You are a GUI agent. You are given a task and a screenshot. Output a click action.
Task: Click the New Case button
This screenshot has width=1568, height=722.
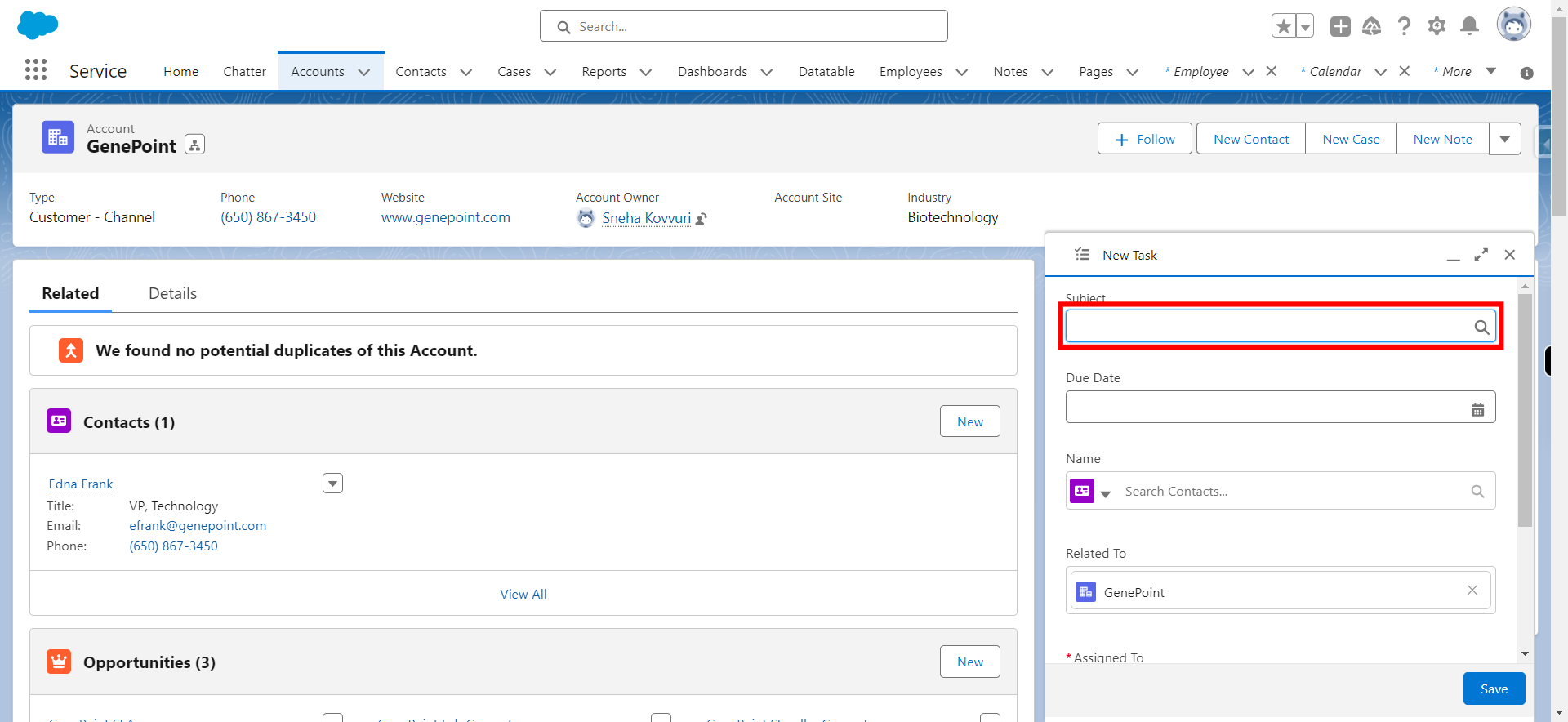tap(1352, 139)
